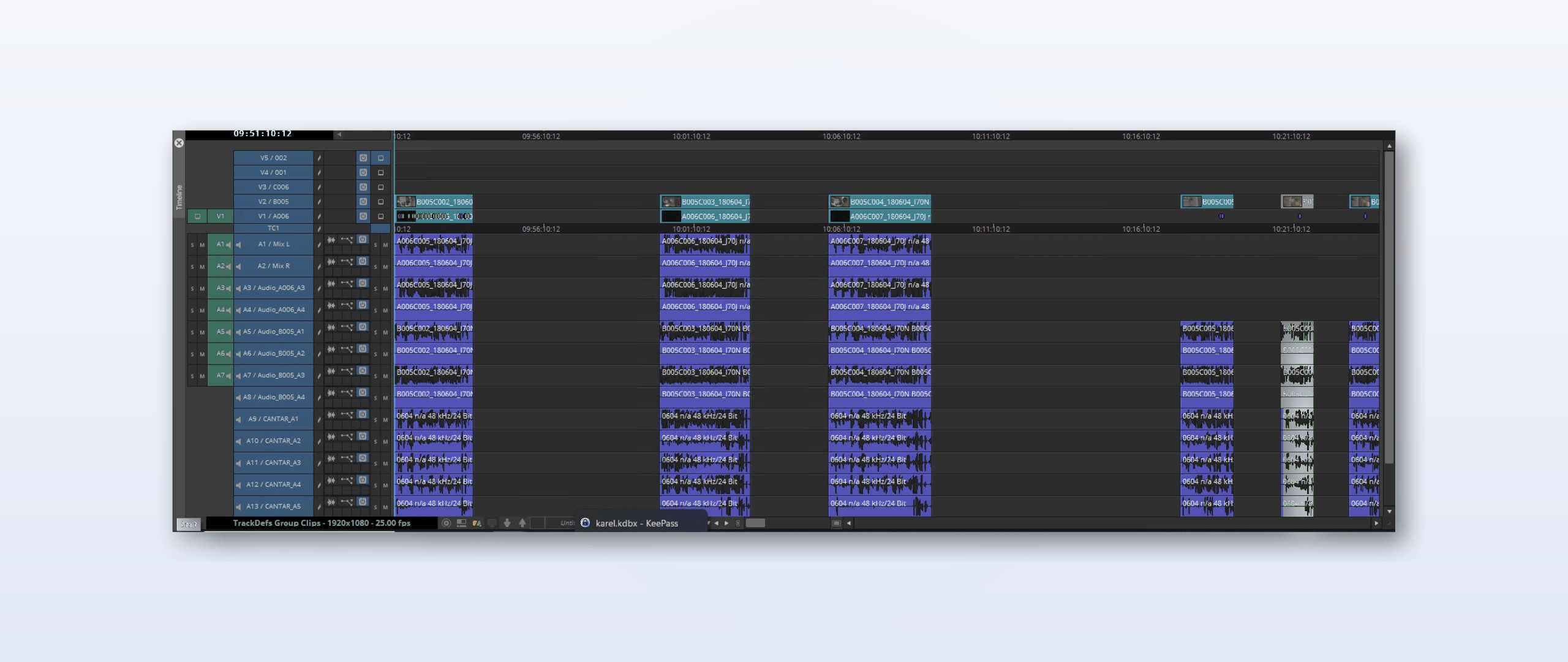
Task: Click the waveform icon on track A10 / CANTAR_A2
Action: [331, 436]
